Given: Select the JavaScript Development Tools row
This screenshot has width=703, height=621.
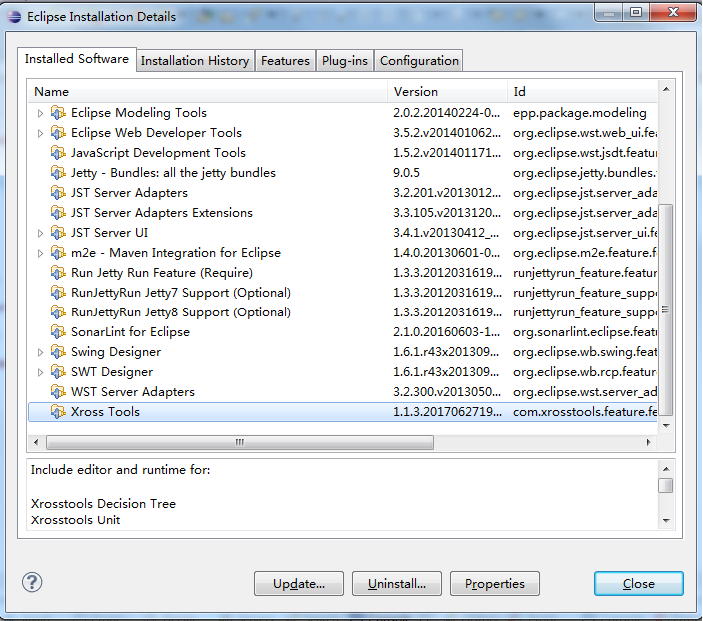Looking at the screenshot, I should click(343, 152).
